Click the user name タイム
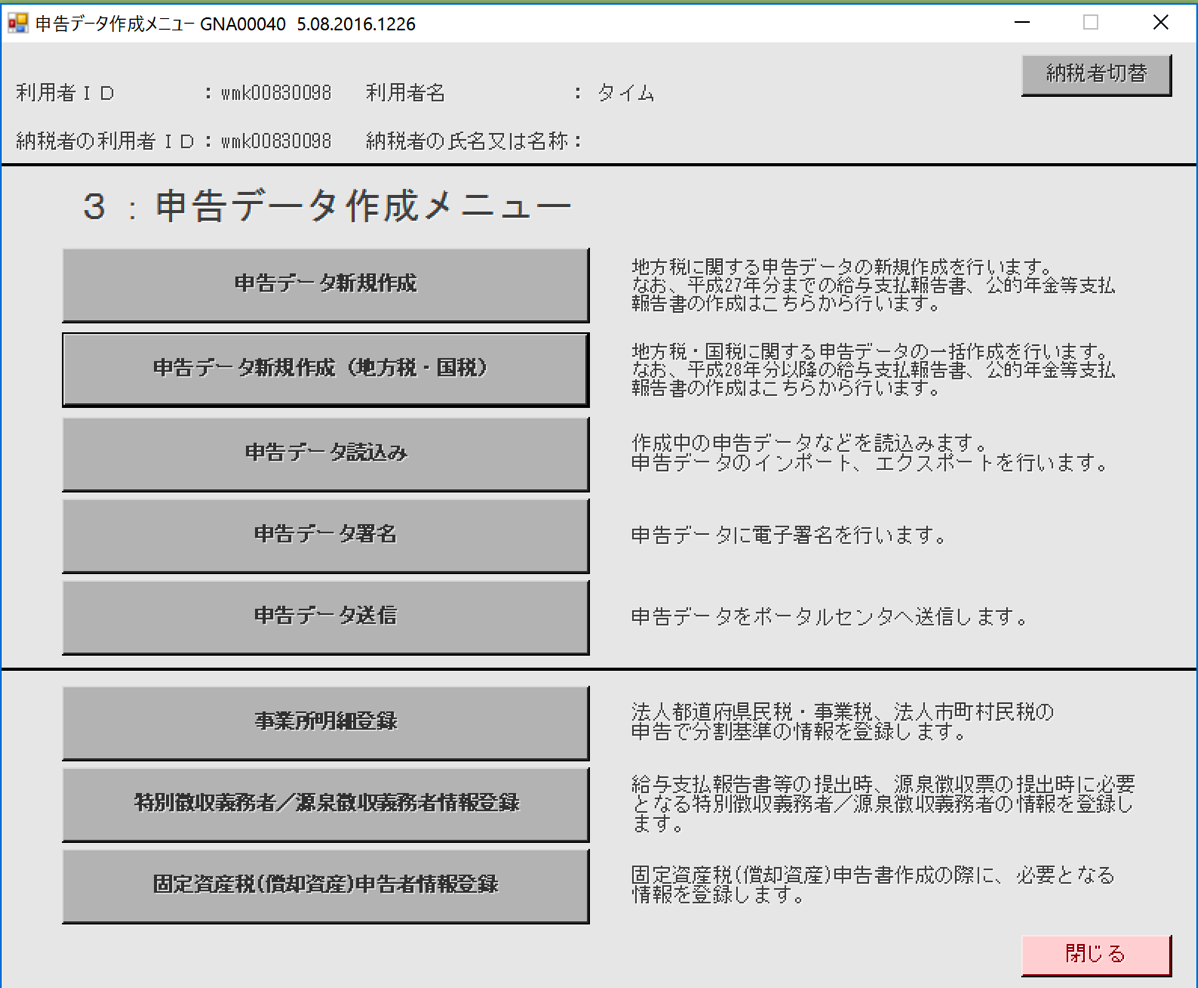 coord(626,93)
